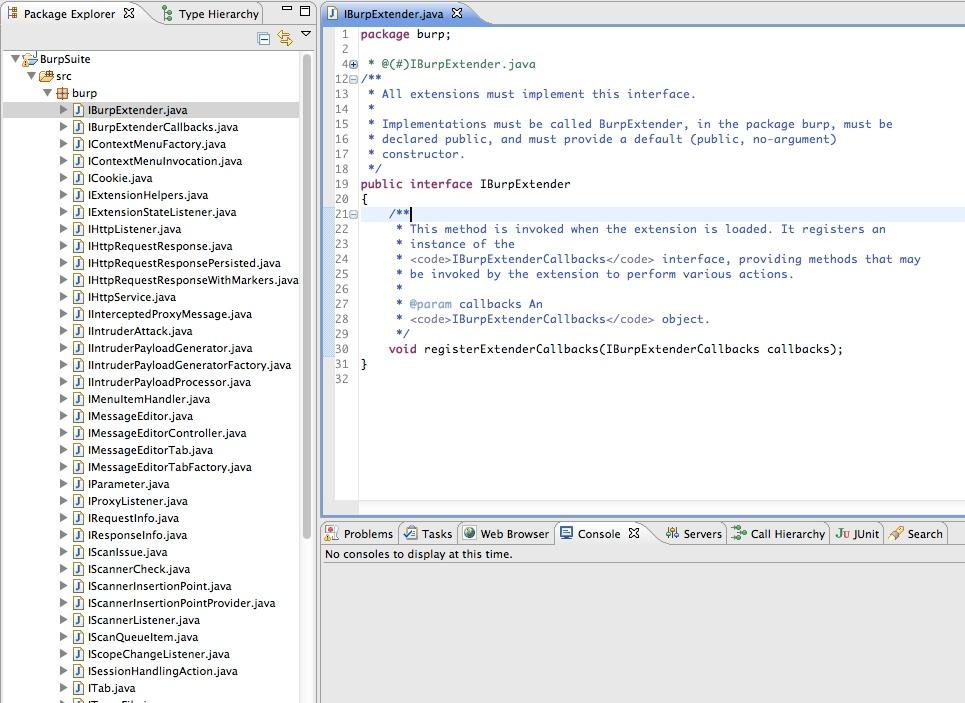Click Collapse All icon in Package Explorer
Image resolution: width=965 pixels, height=703 pixels.
coord(264,38)
